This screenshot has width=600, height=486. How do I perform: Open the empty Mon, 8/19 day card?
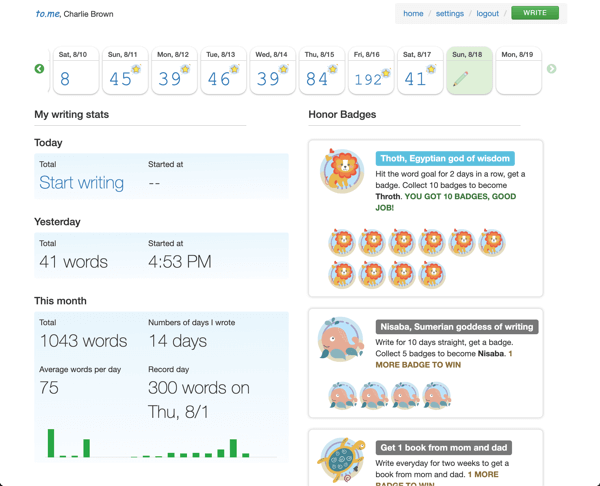tap(517, 71)
